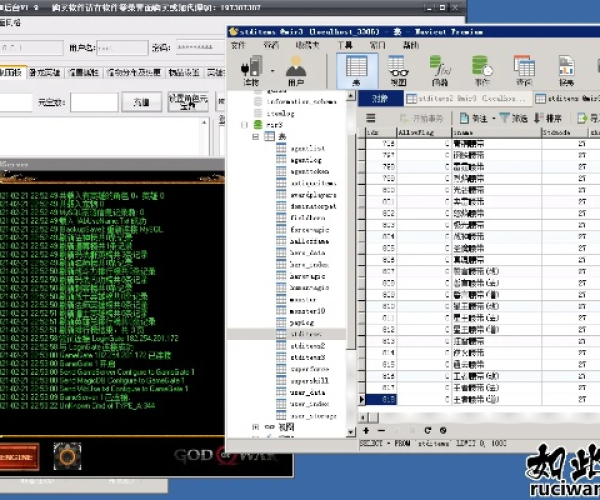Click the idx column header
The height and width of the screenshot is (500, 600).
[x=381, y=132]
